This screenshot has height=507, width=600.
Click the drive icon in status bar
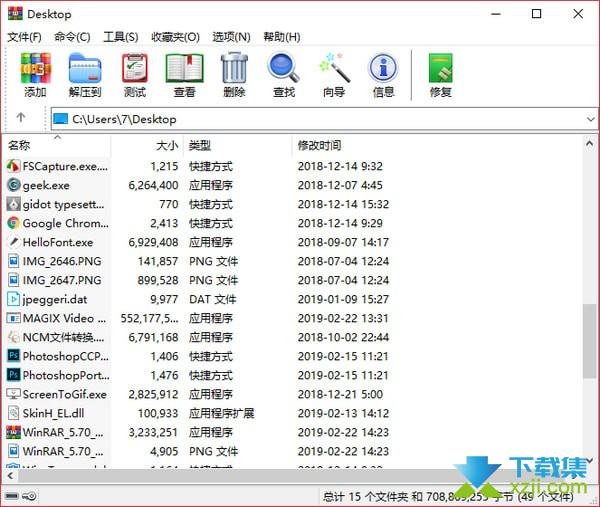11,496
